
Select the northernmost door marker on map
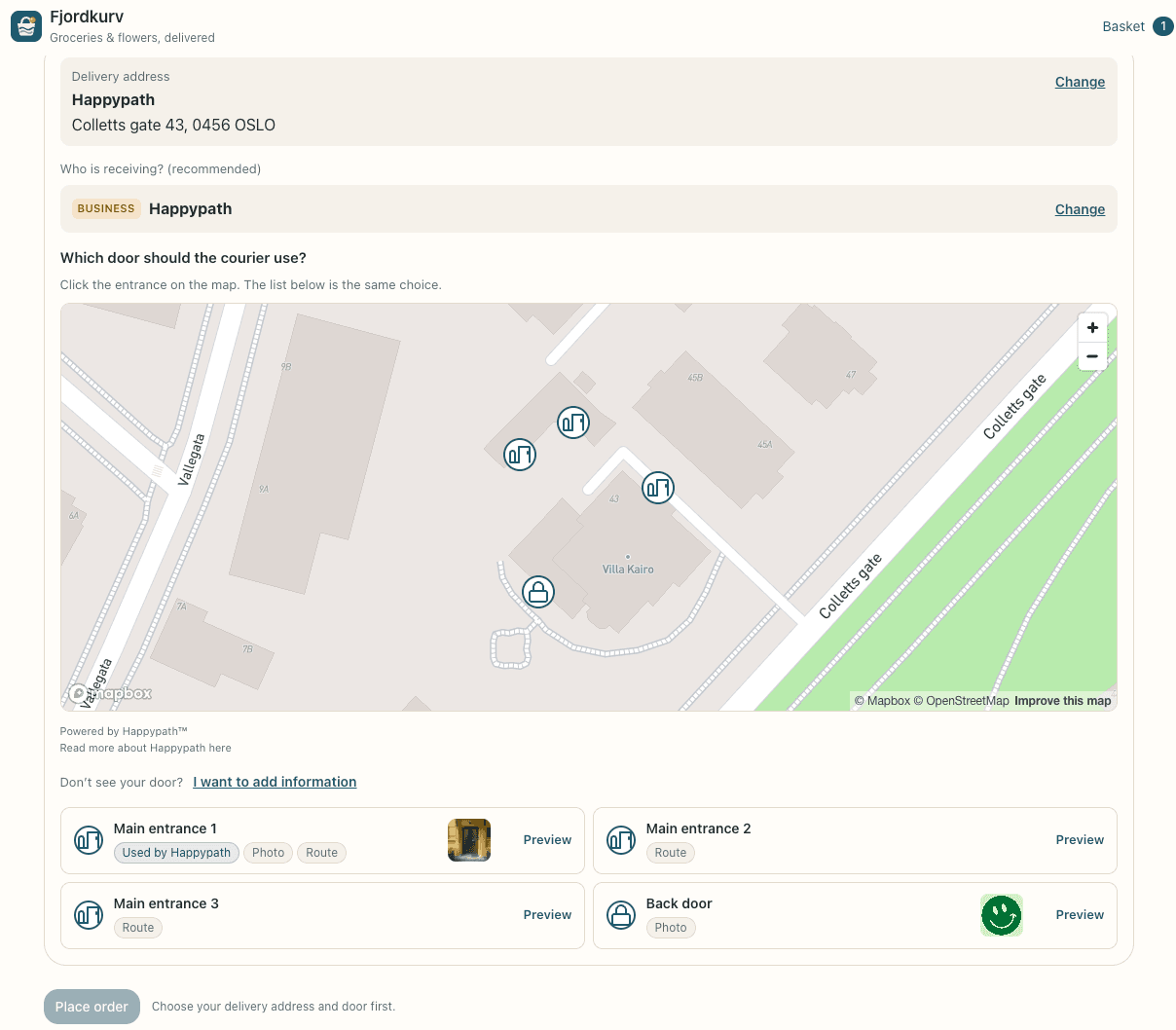click(573, 423)
